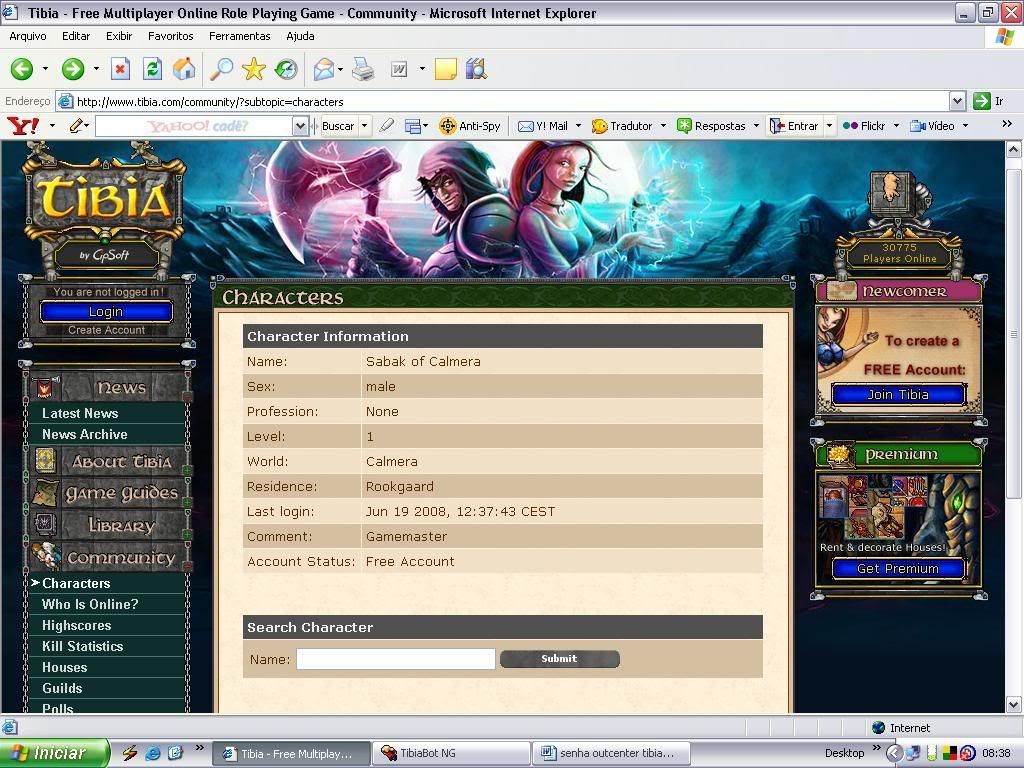The image size is (1024, 768).
Task: Switch to TibiaBot NG in taskbar
Action: 452,753
